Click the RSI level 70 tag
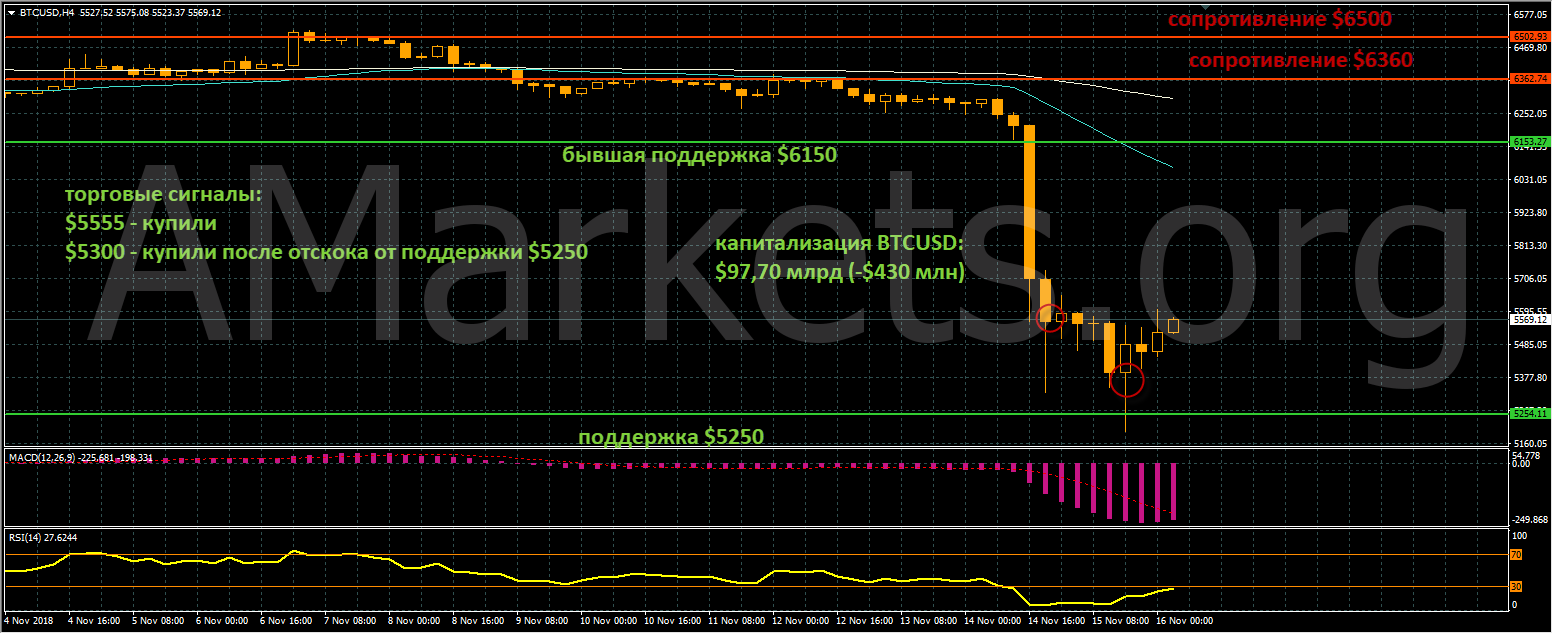Screen dimensions: 1553x634 tap(1516, 554)
